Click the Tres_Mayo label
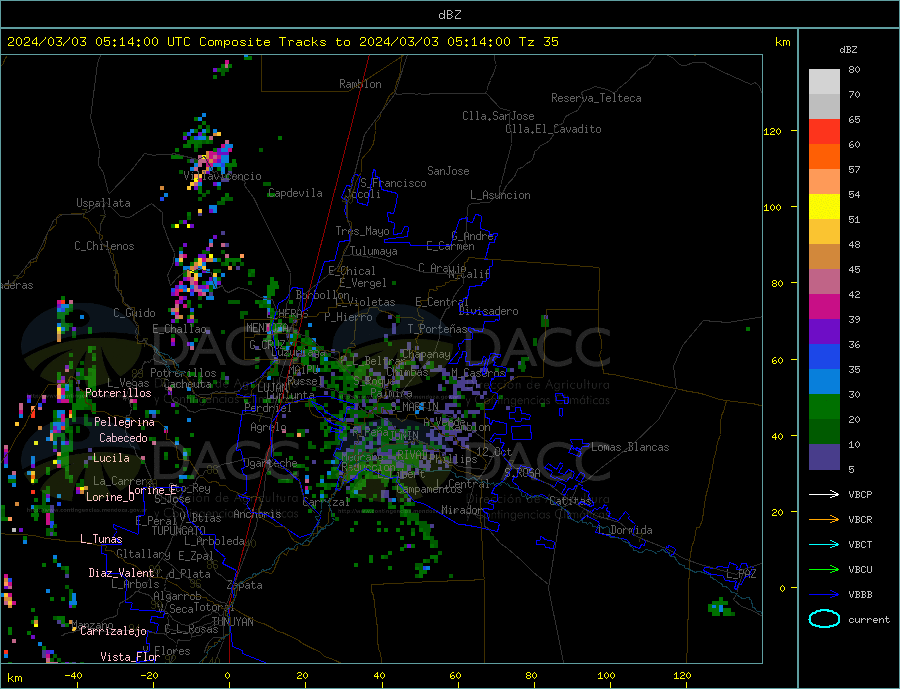This screenshot has height=689, width=900. coord(362,231)
